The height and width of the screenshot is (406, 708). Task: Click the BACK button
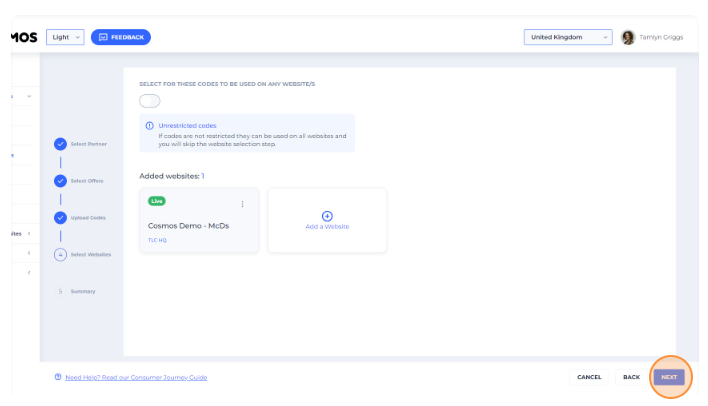tap(631, 377)
